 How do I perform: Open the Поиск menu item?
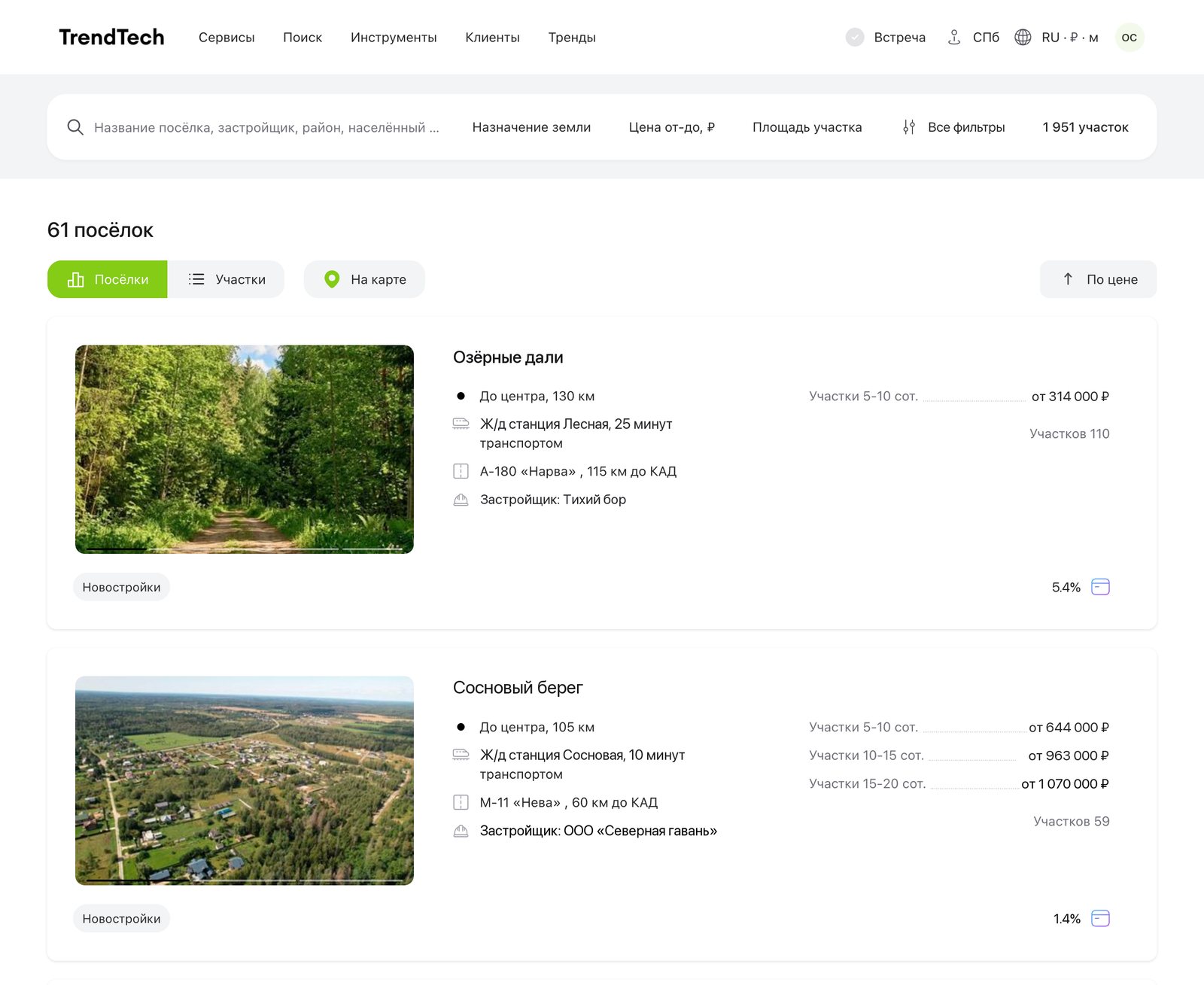(x=303, y=38)
